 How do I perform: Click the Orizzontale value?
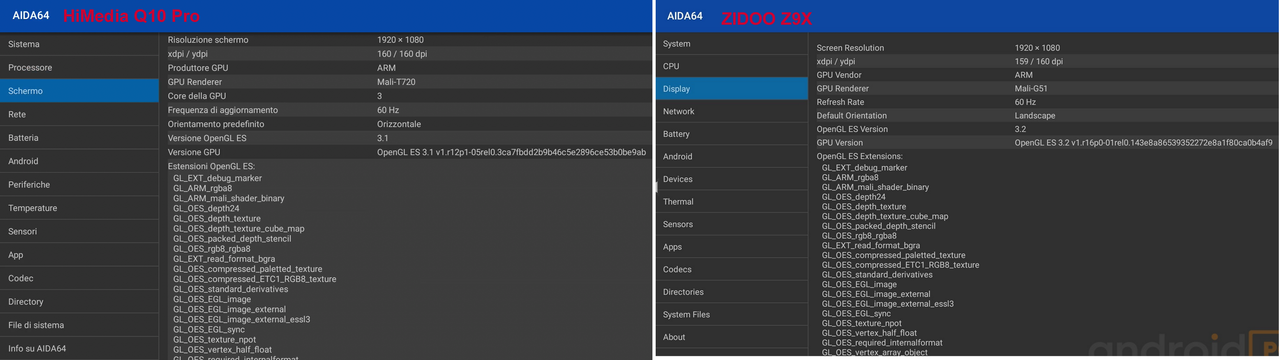click(x=399, y=124)
